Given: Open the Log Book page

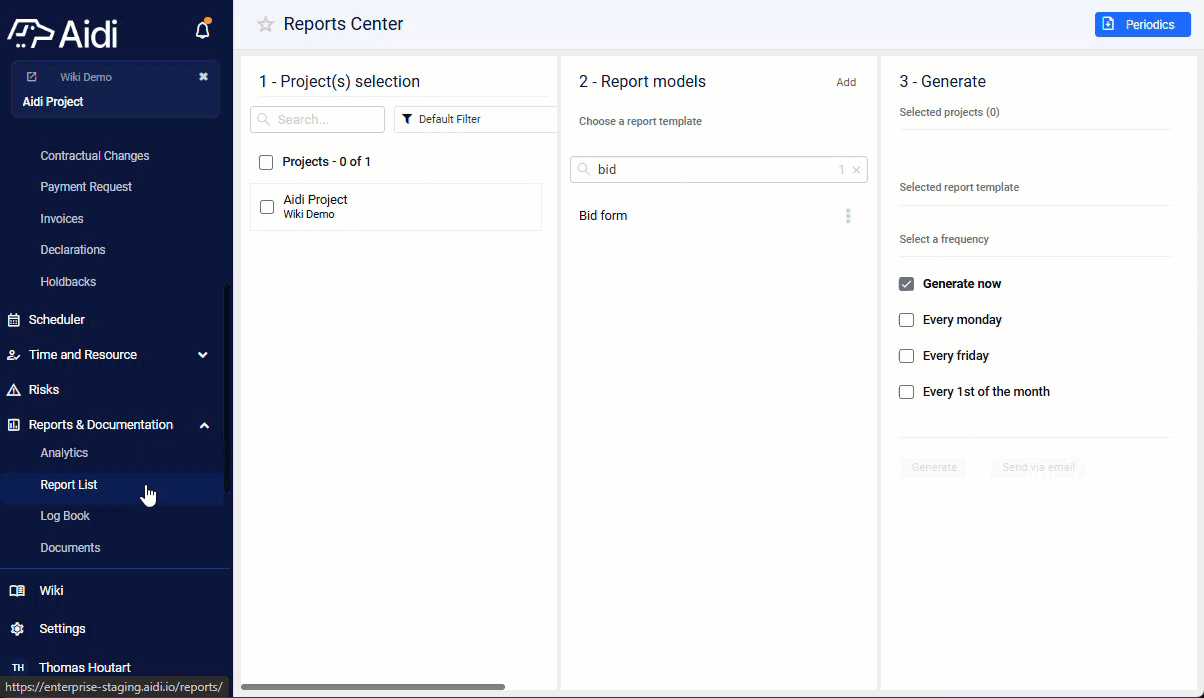Looking at the screenshot, I should [x=65, y=516].
